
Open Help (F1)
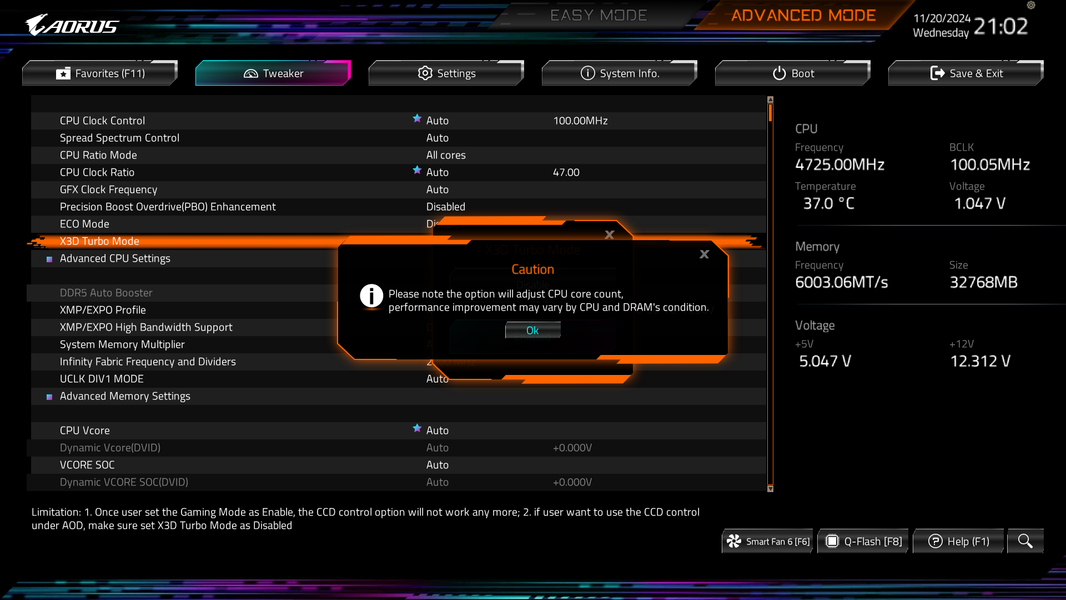click(x=959, y=542)
